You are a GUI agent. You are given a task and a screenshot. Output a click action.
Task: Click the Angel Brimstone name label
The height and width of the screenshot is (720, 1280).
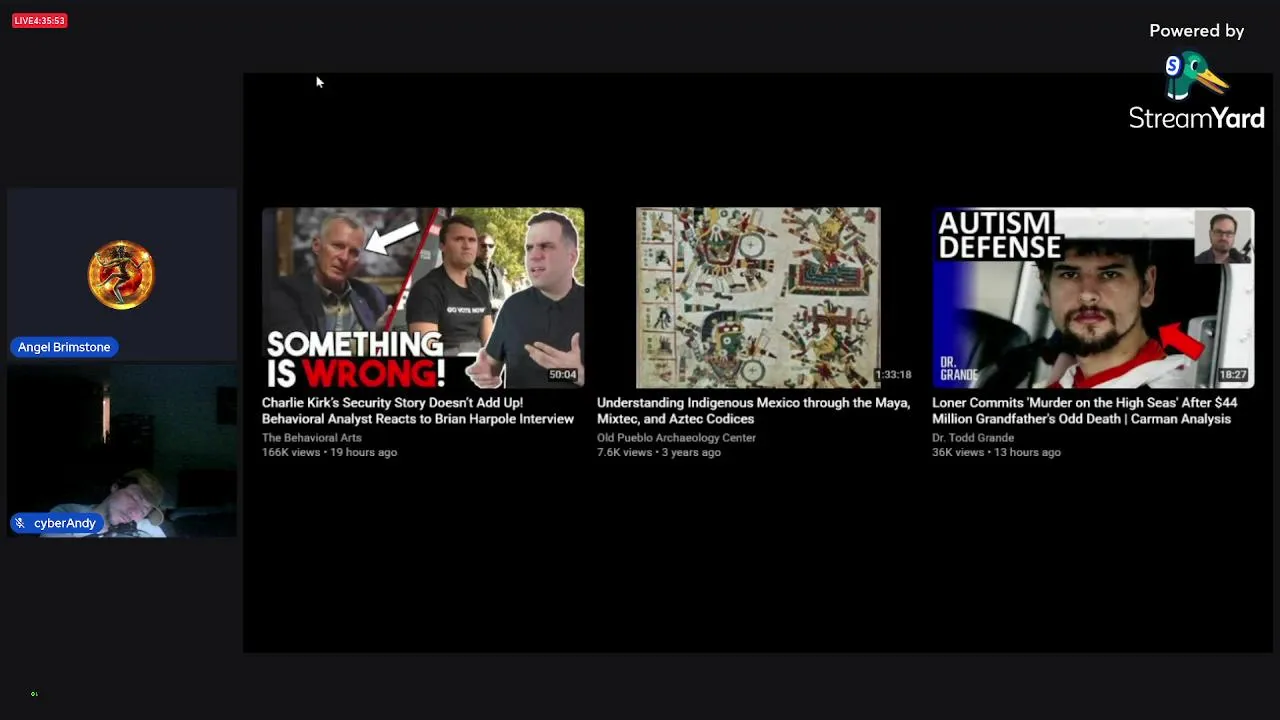(64, 347)
